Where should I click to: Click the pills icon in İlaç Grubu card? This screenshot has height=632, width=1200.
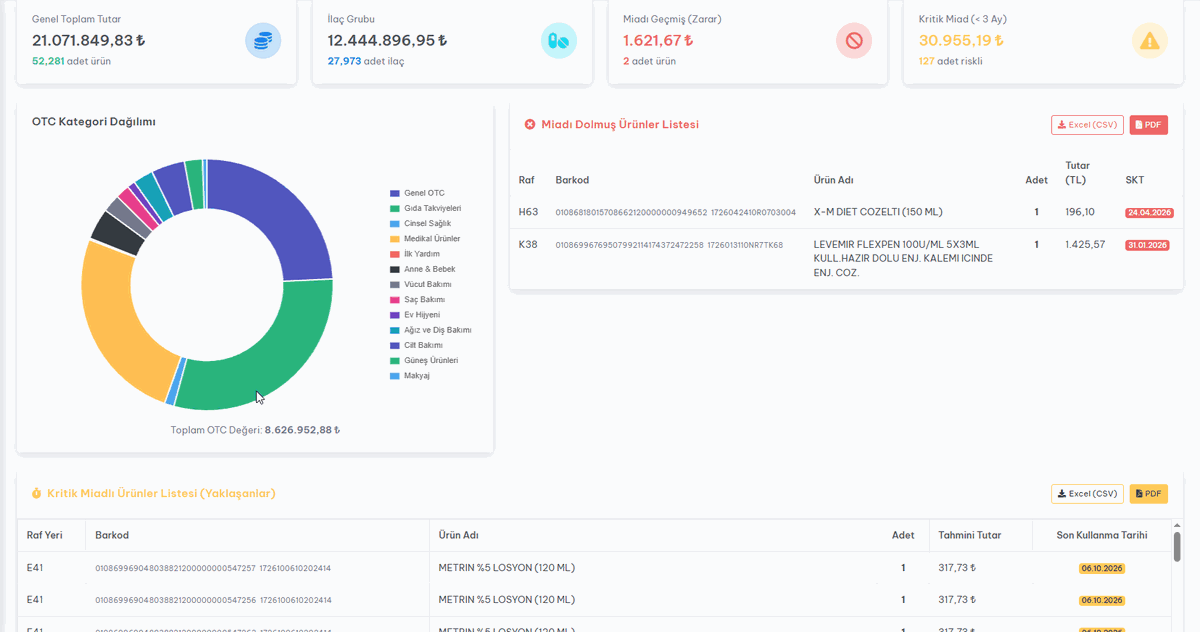click(559, 41)
